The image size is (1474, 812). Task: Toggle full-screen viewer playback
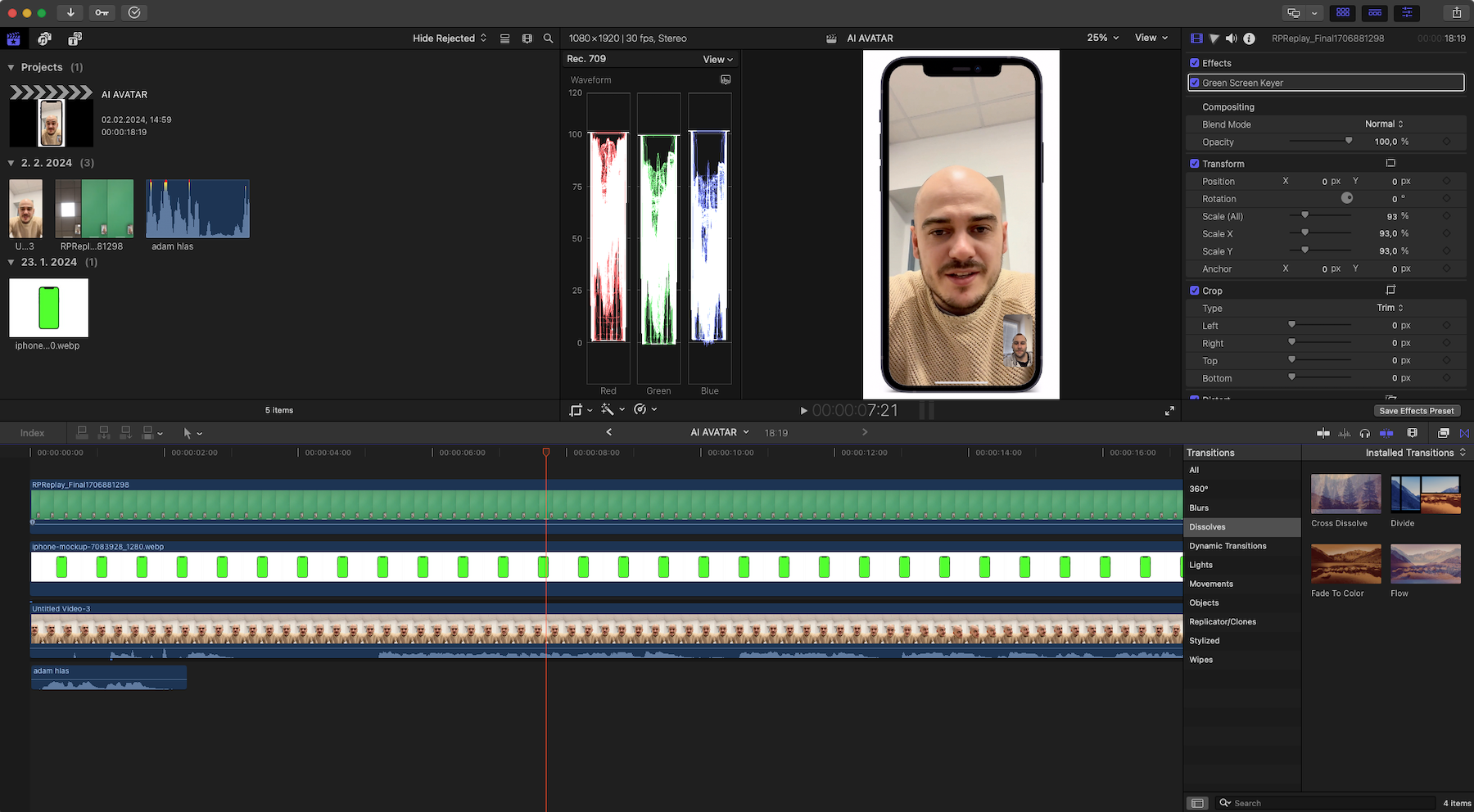point(1169,411)
